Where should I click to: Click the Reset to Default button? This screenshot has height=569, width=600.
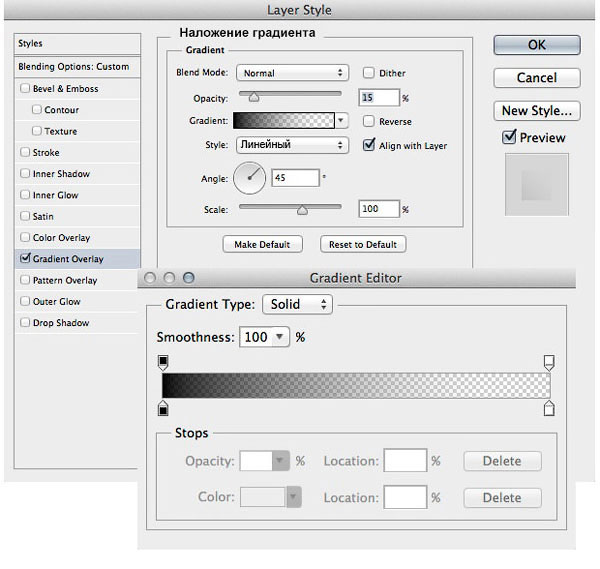pos(363,244)
